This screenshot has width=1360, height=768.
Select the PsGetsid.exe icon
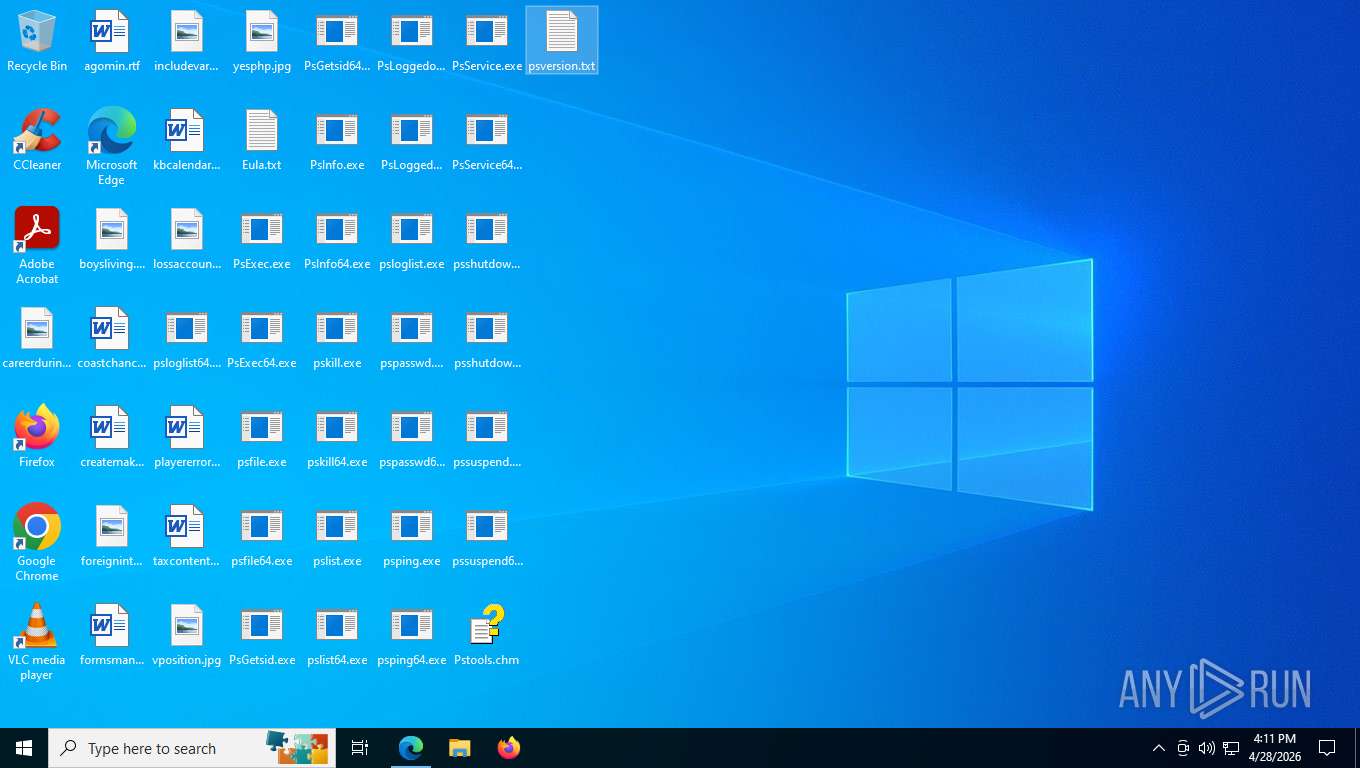pos(261,635)
